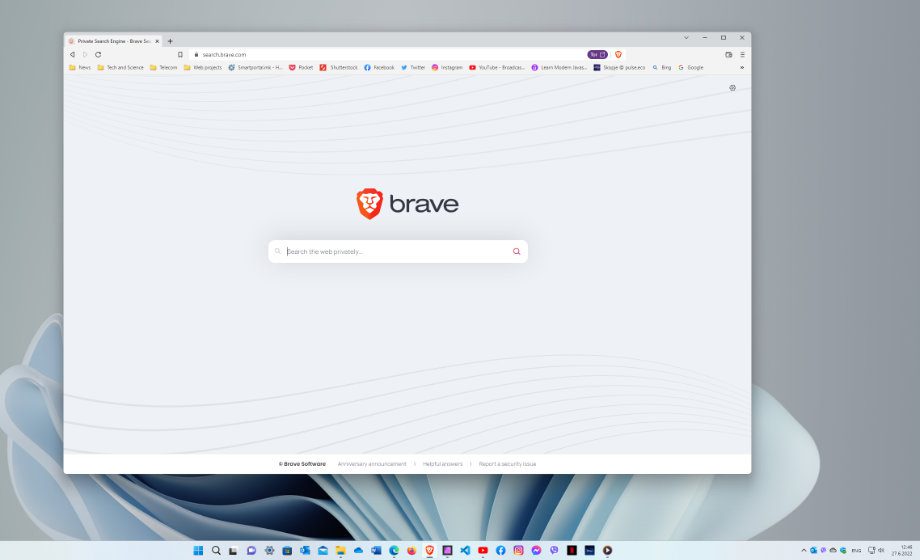Open the Tech and Science bookmarks folder
Screen dimensions: 920x560
tap(120, 68)
